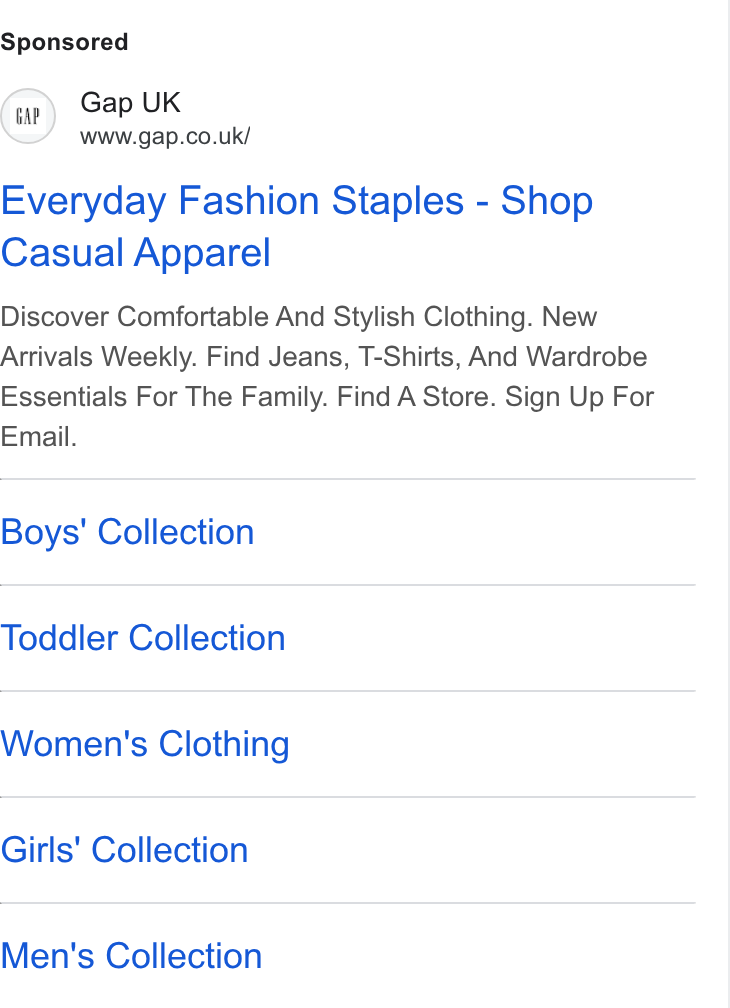Open the www.gap.co.uk URL
The image size is (730, 1008).
165,136
